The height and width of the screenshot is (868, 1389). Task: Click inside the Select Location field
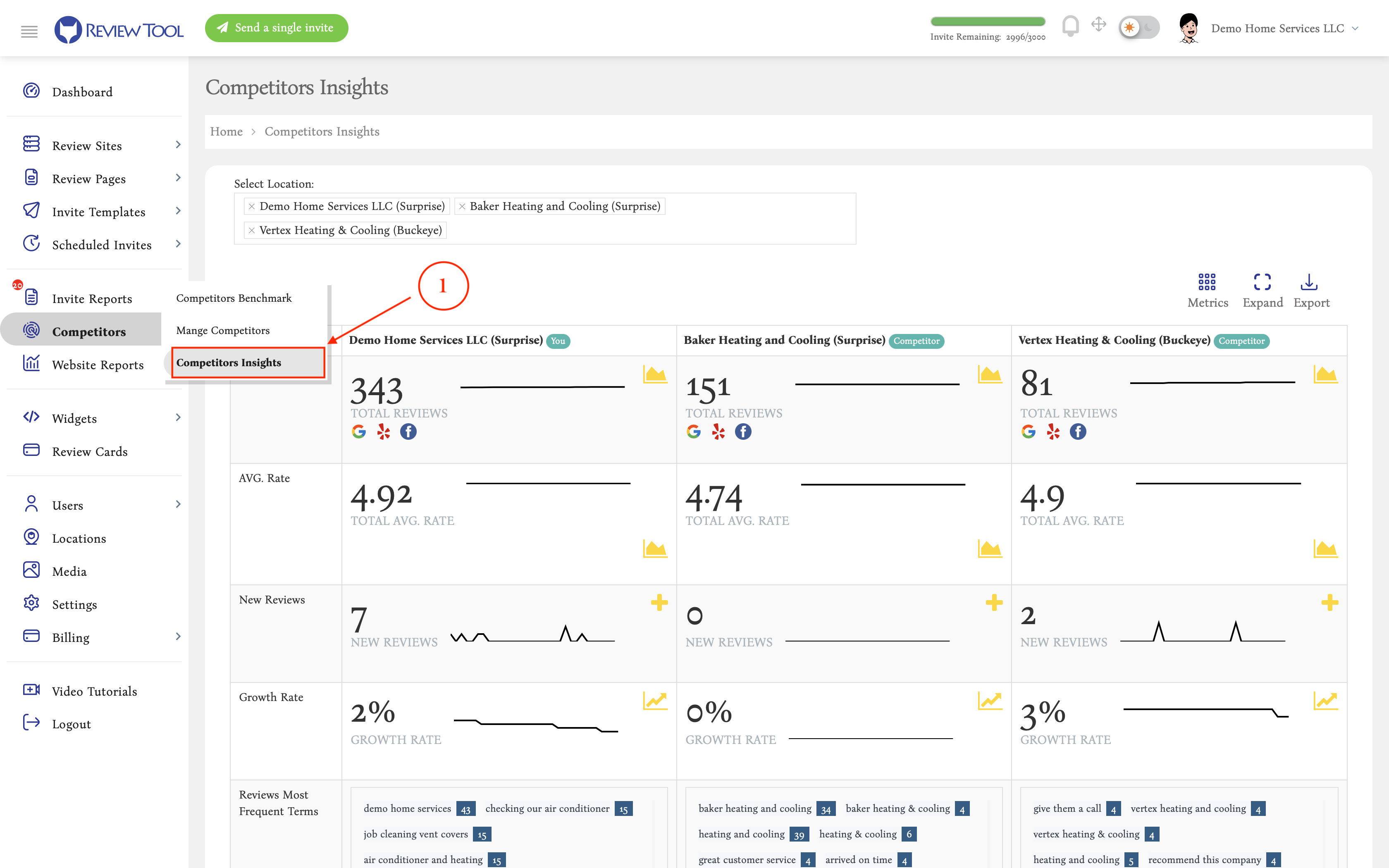545,219
